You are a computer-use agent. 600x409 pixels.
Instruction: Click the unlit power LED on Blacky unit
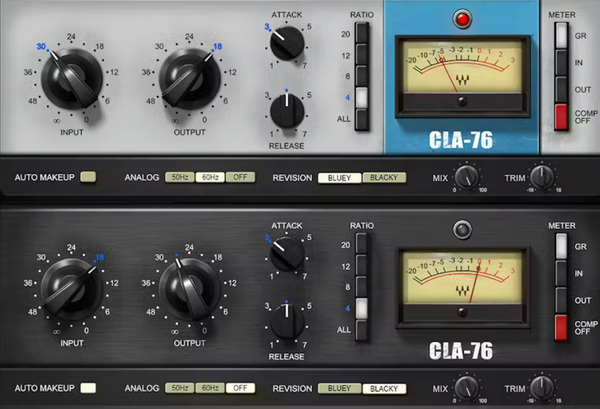pyautogui.click(x=462, y=230)
